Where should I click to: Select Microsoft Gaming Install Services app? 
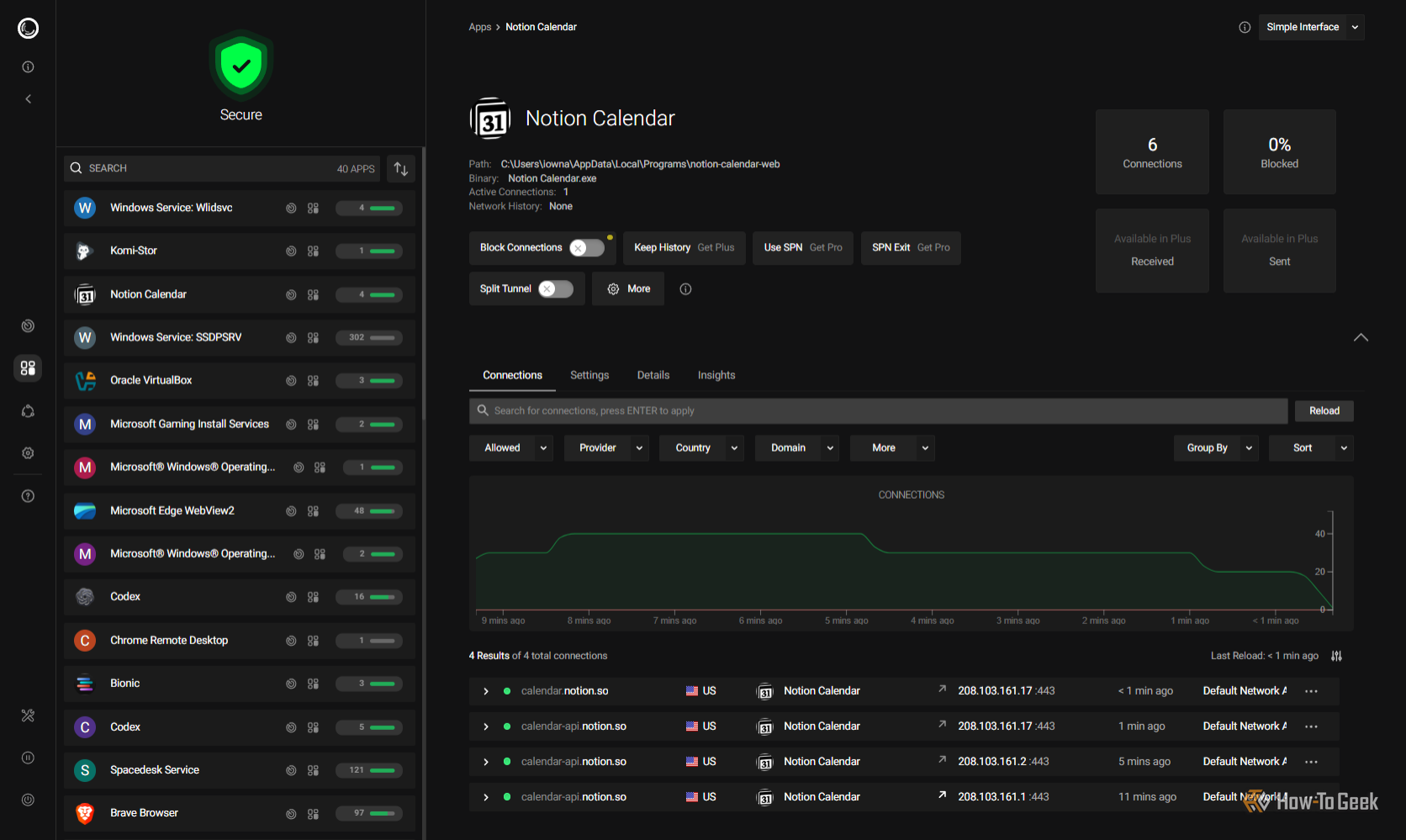click(240, 425)
